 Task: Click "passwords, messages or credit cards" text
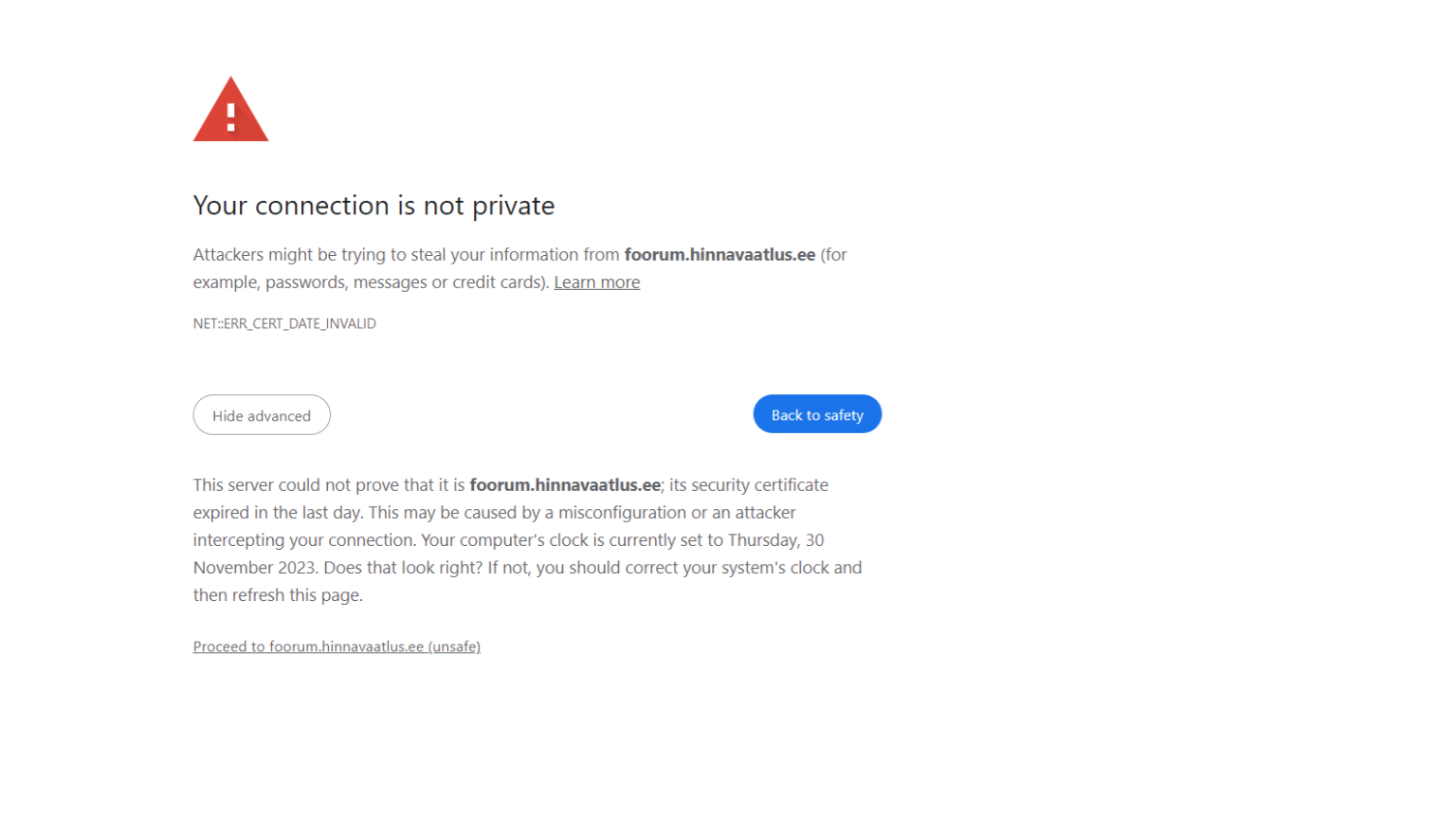coord(405,282)
